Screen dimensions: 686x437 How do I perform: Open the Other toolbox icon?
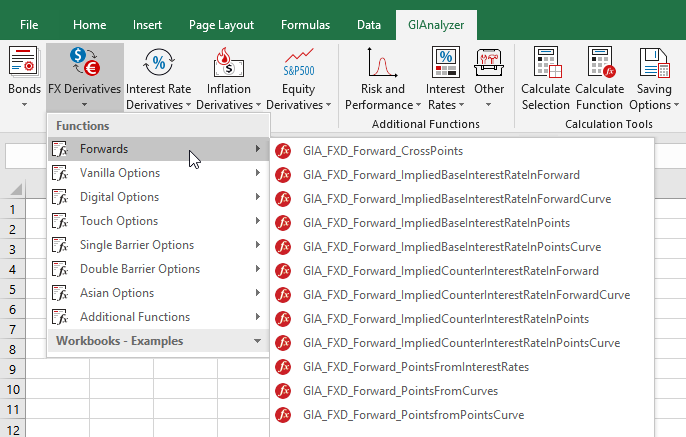click(489, 63)
